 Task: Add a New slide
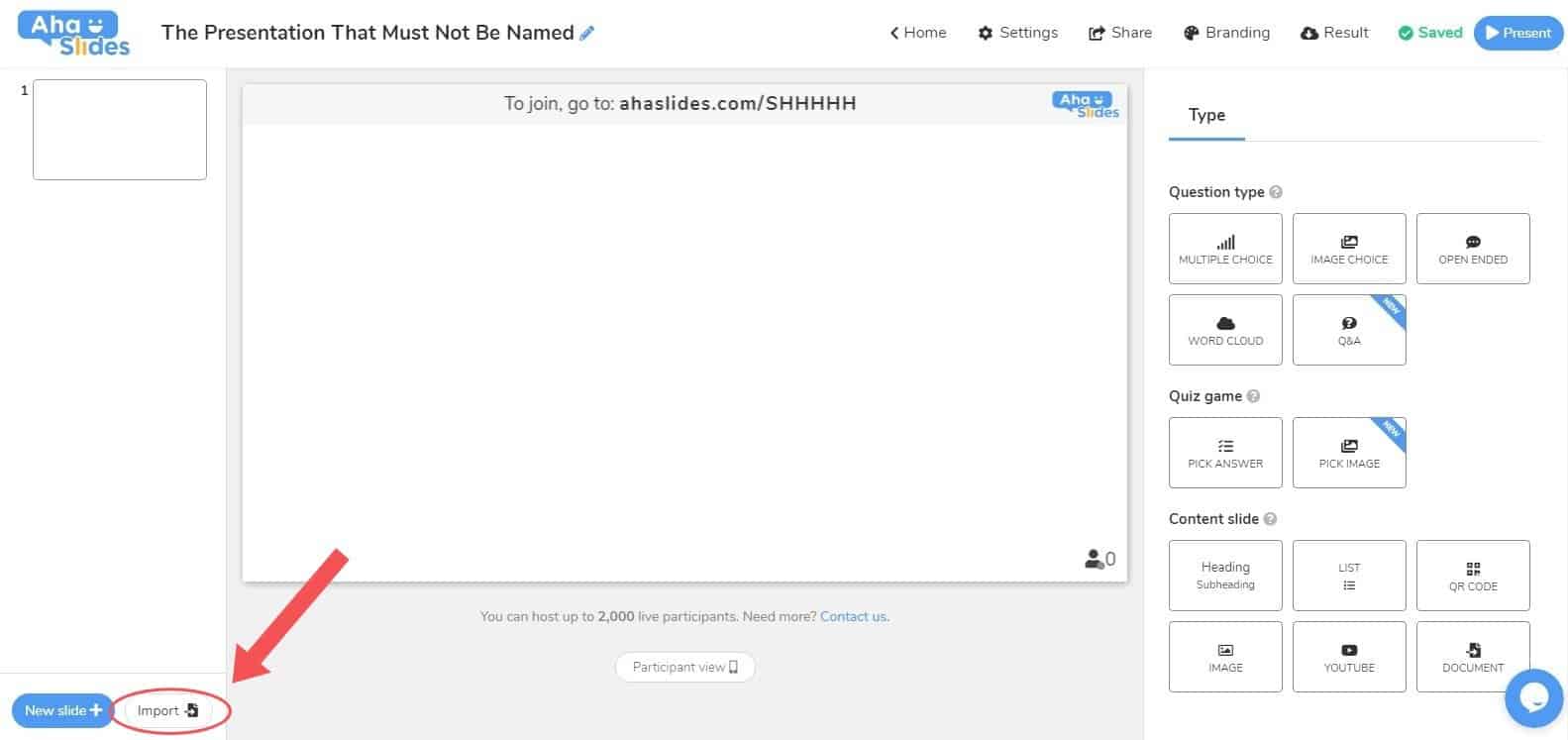click(x=62, y=710)
